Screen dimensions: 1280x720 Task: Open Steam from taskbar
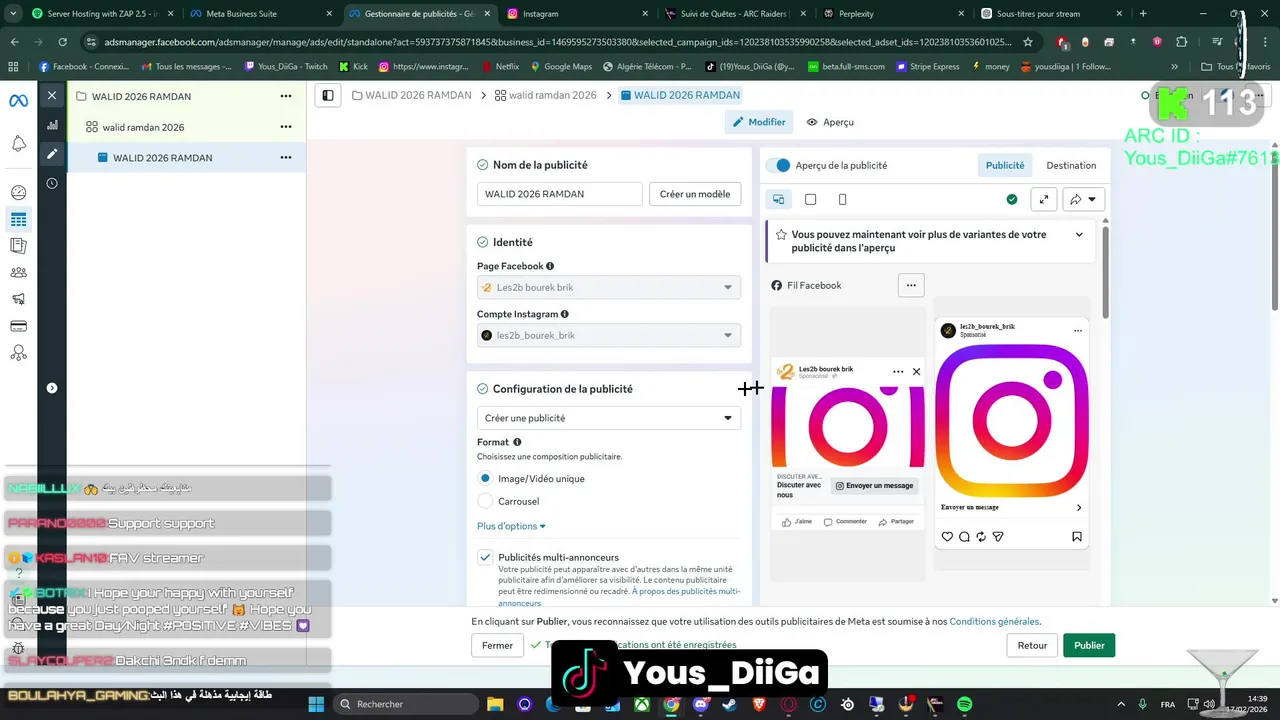pos(729,704)
